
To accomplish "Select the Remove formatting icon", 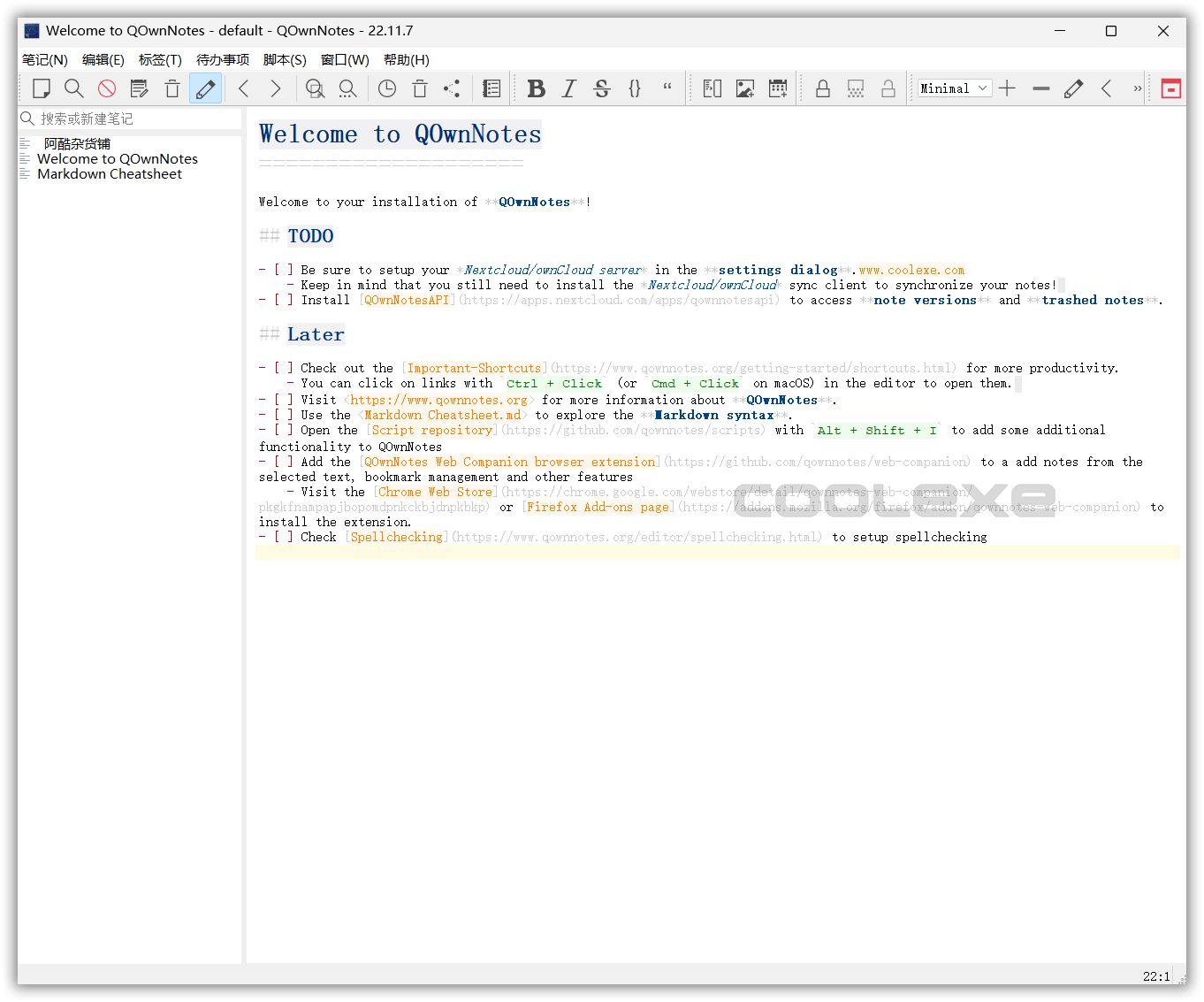I will (106, 88).
